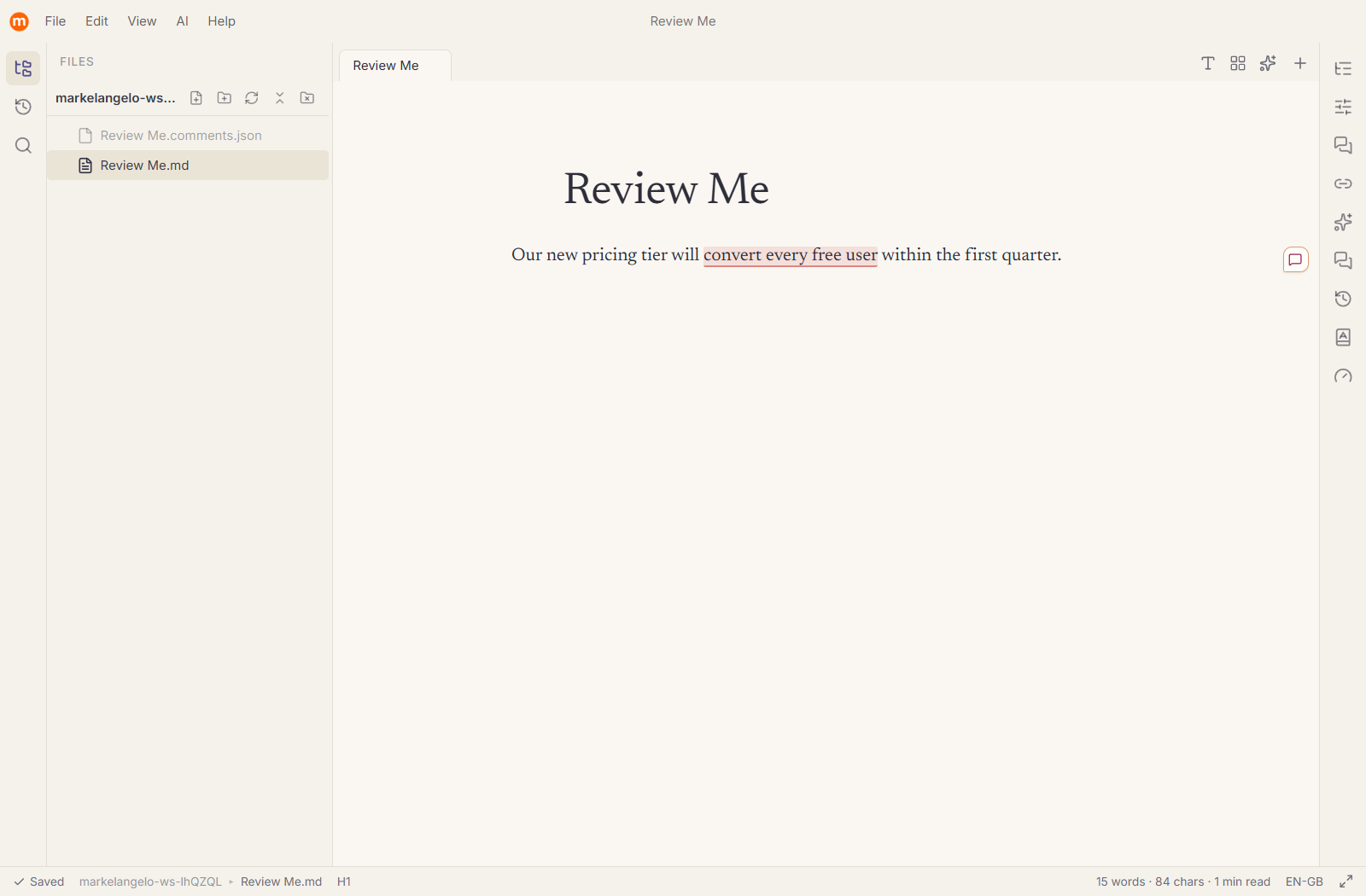Image resolution: width=1366 pixels, height=896 pixels.
Task: Click the highlighted 'convert every free user' text
Action: pyautogui.click(x=790, y=255)
